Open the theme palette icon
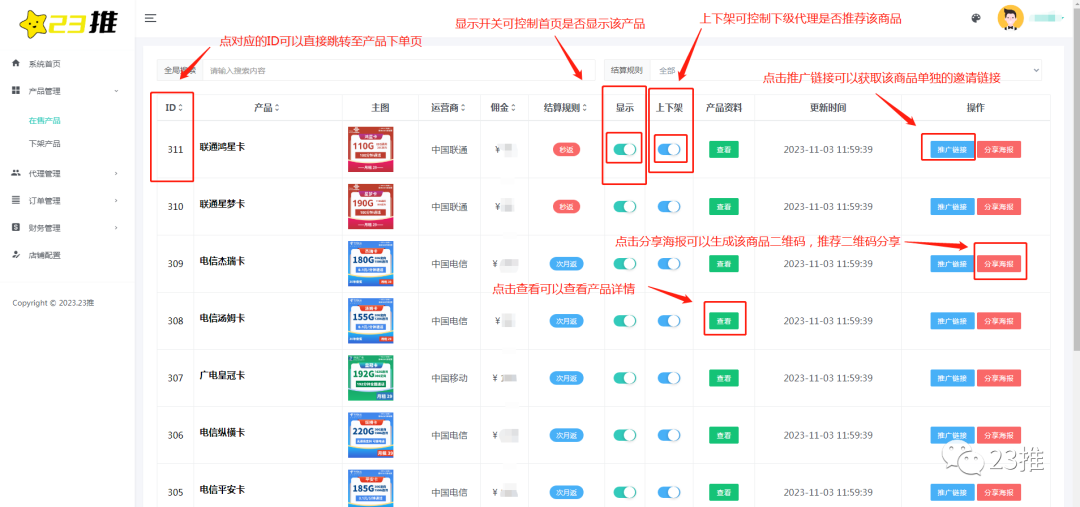1080x507 pixels. pos(975,19)
